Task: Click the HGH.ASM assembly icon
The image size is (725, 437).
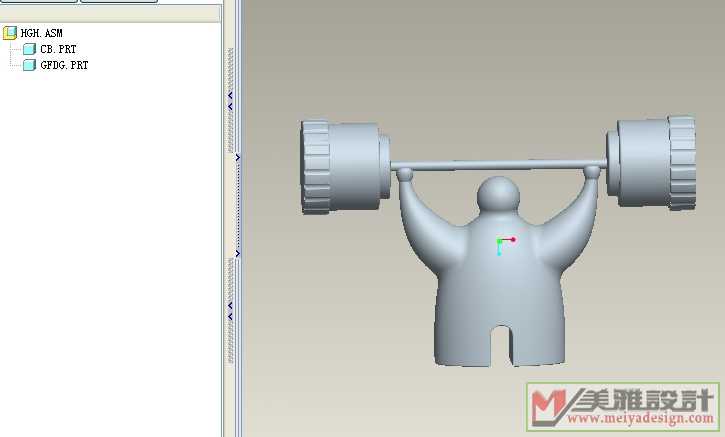Action: coord(10,33)
